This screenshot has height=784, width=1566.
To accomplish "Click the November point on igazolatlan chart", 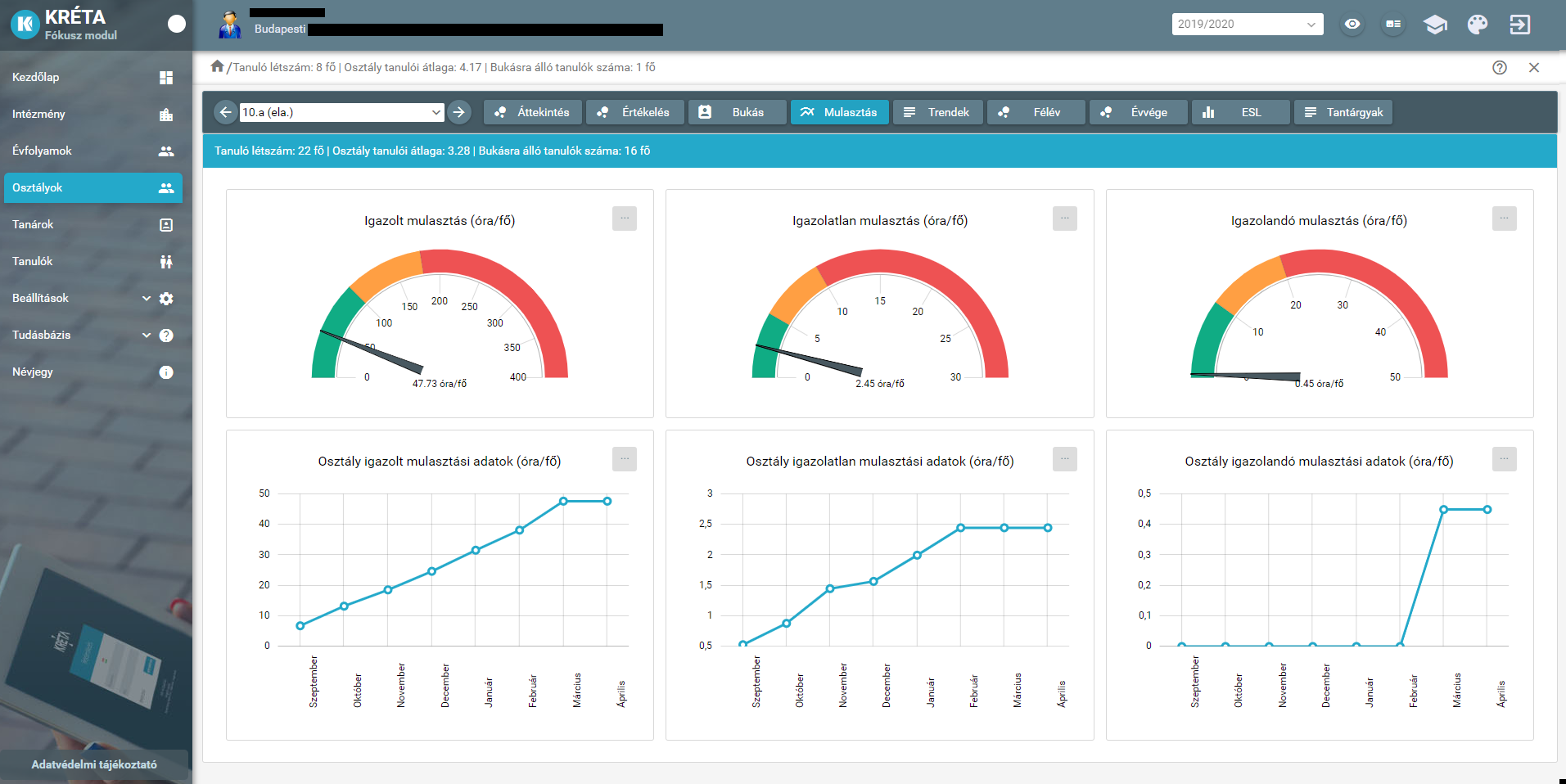I will coord(830,588).
